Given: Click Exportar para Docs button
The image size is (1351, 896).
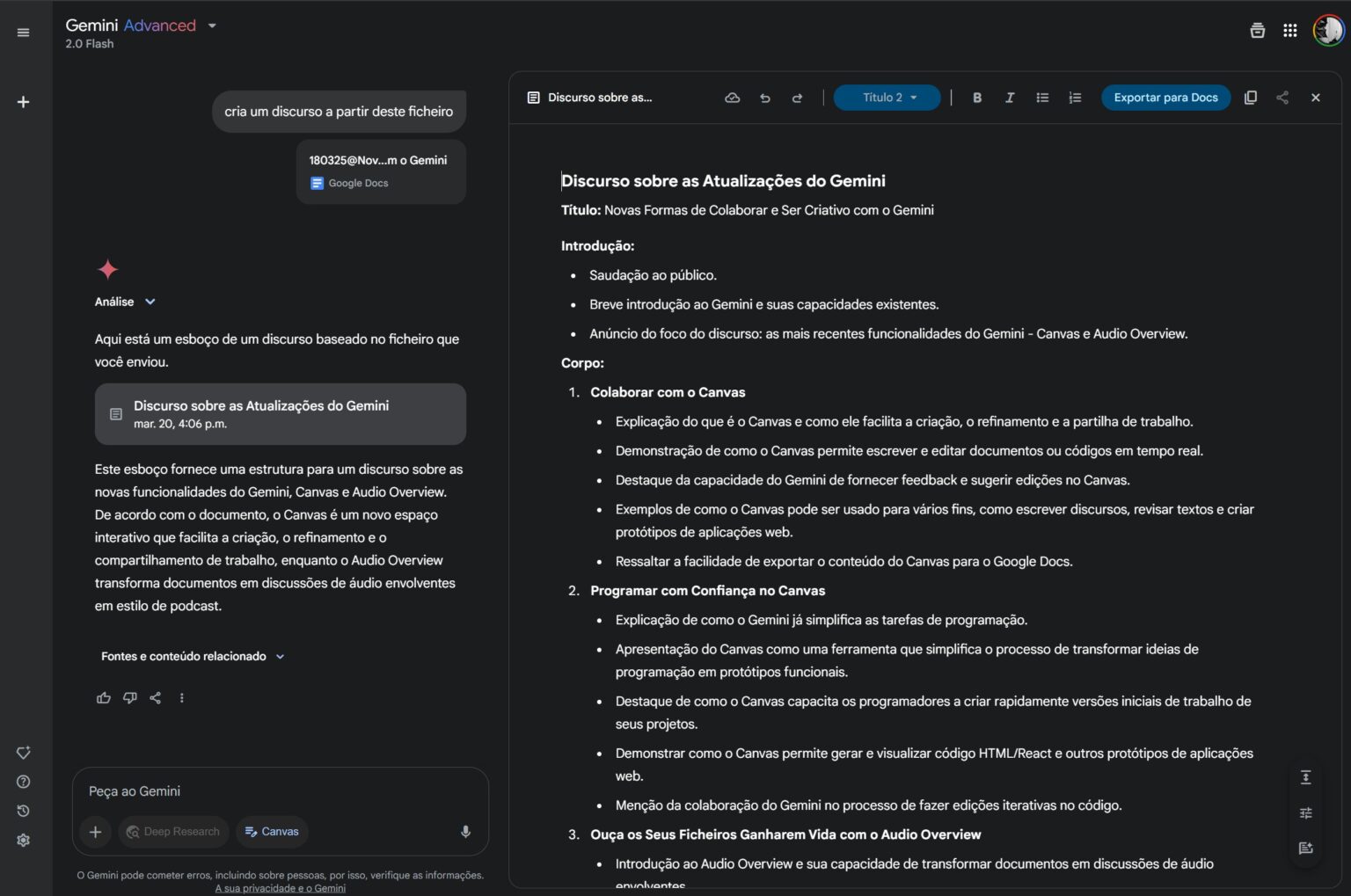Looking at the screenshot, I should pos(1165,98).
